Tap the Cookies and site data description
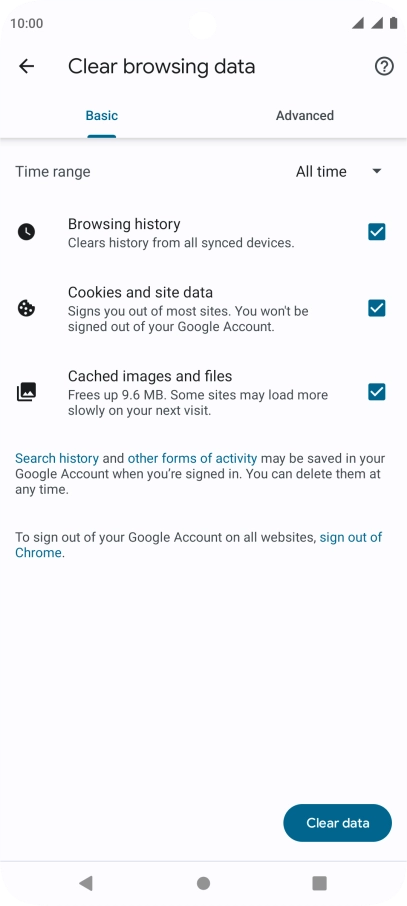 click(x=188, y=319)
